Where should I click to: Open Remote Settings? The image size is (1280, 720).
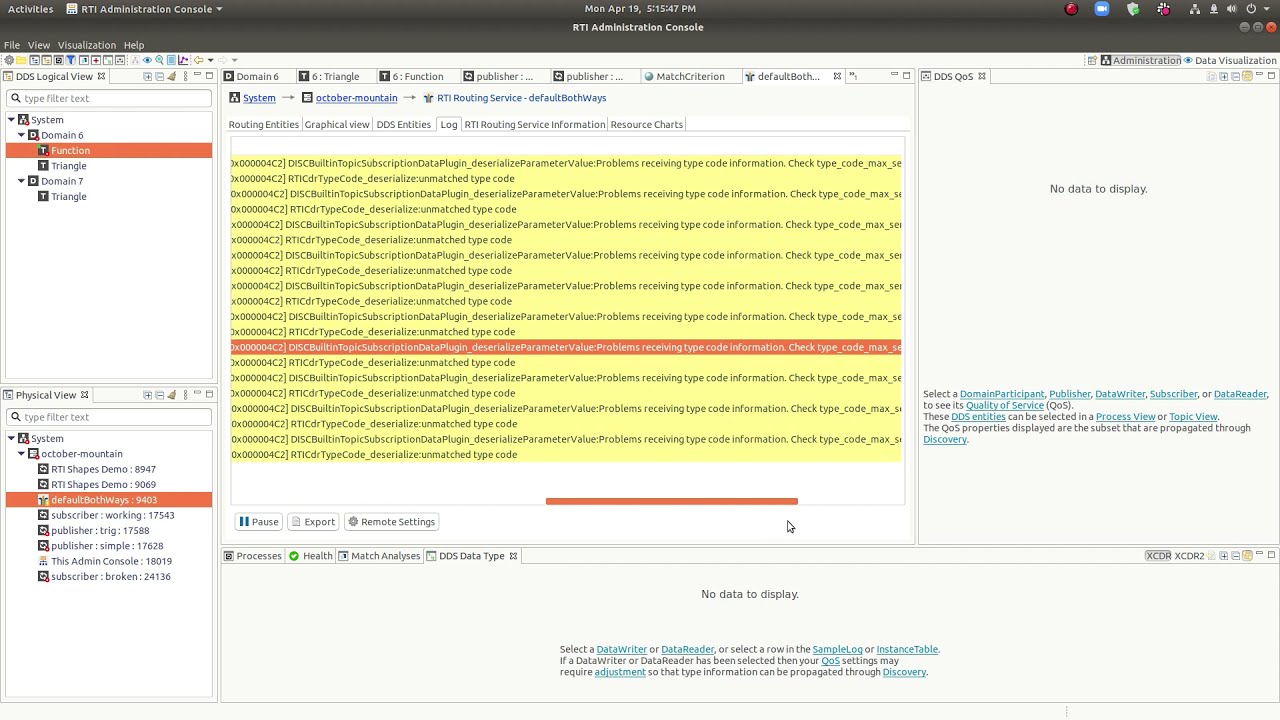pyautogui.click(x=391, y=522)
